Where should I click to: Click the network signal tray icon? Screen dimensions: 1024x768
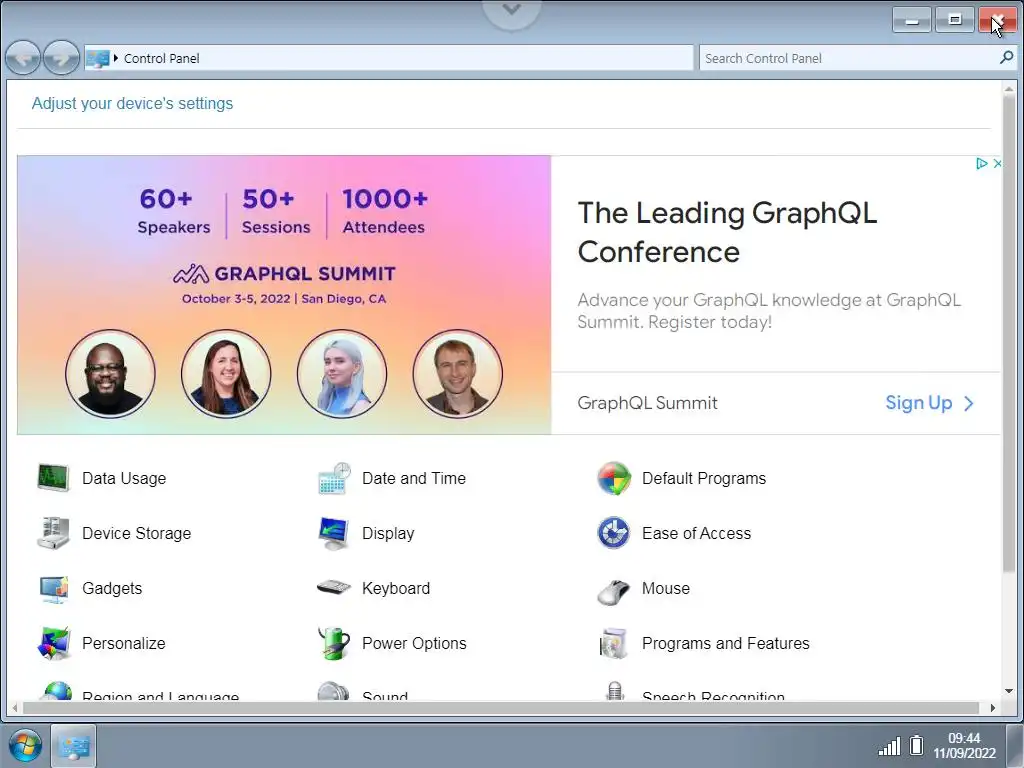coord(889,746)
